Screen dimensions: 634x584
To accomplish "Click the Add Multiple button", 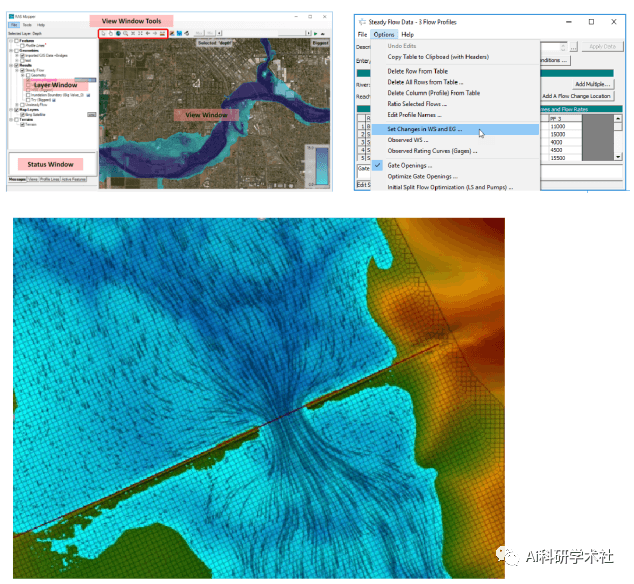I will point(592,84).
